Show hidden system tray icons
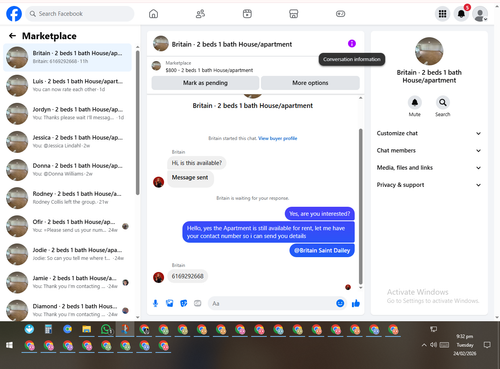Viewport: 500px width, 369px height. [x=424, y=345]
